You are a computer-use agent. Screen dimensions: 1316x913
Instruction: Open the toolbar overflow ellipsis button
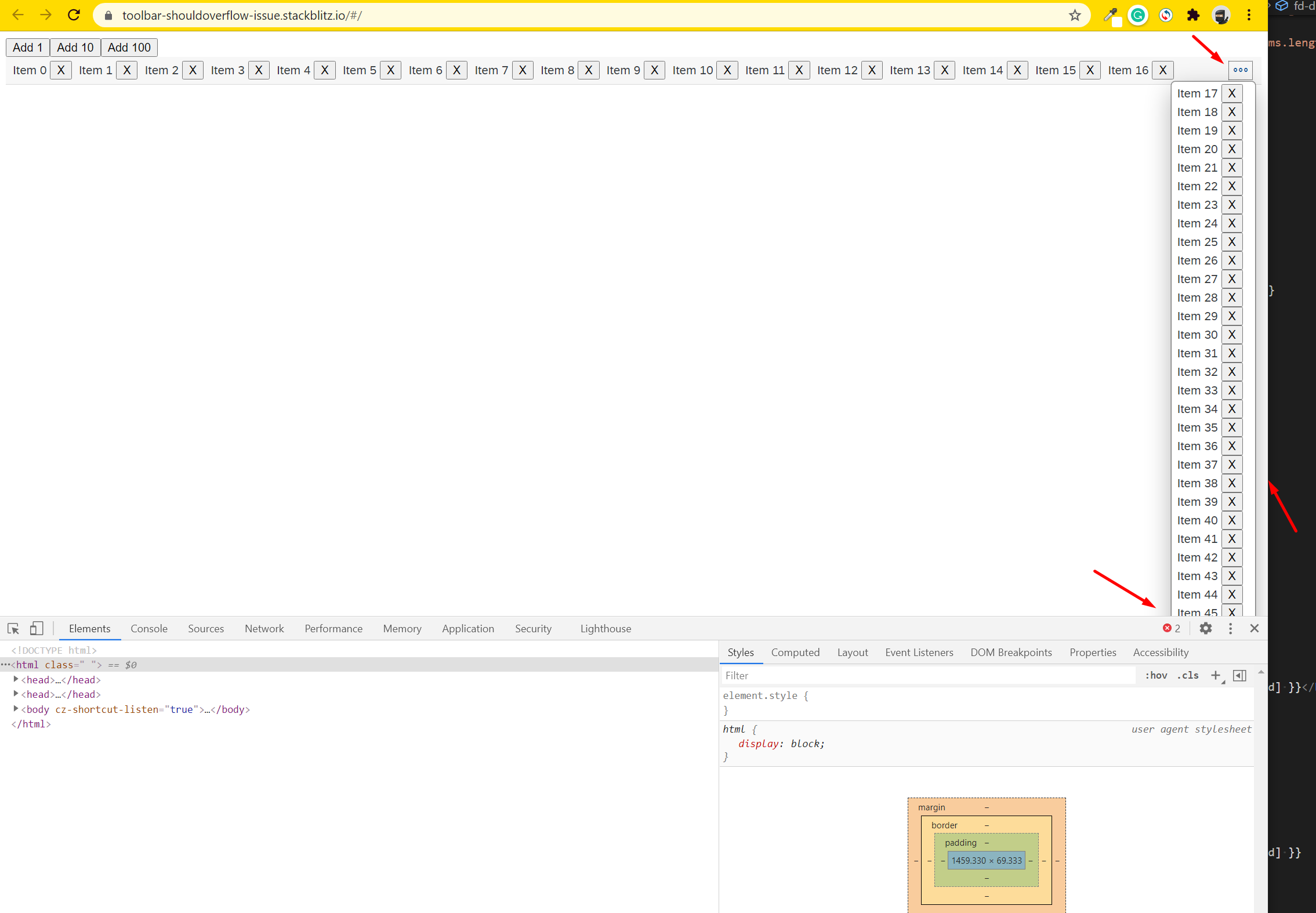point(1240,70)
